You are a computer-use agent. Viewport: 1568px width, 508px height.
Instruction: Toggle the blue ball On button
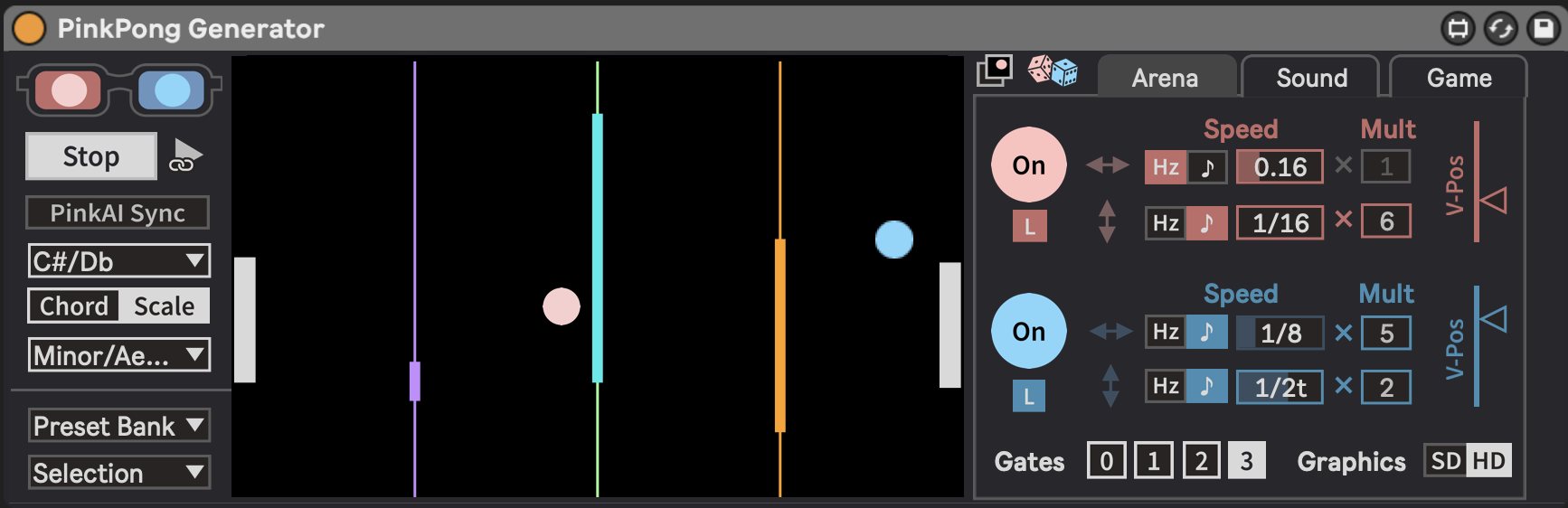coord(1028,332)
